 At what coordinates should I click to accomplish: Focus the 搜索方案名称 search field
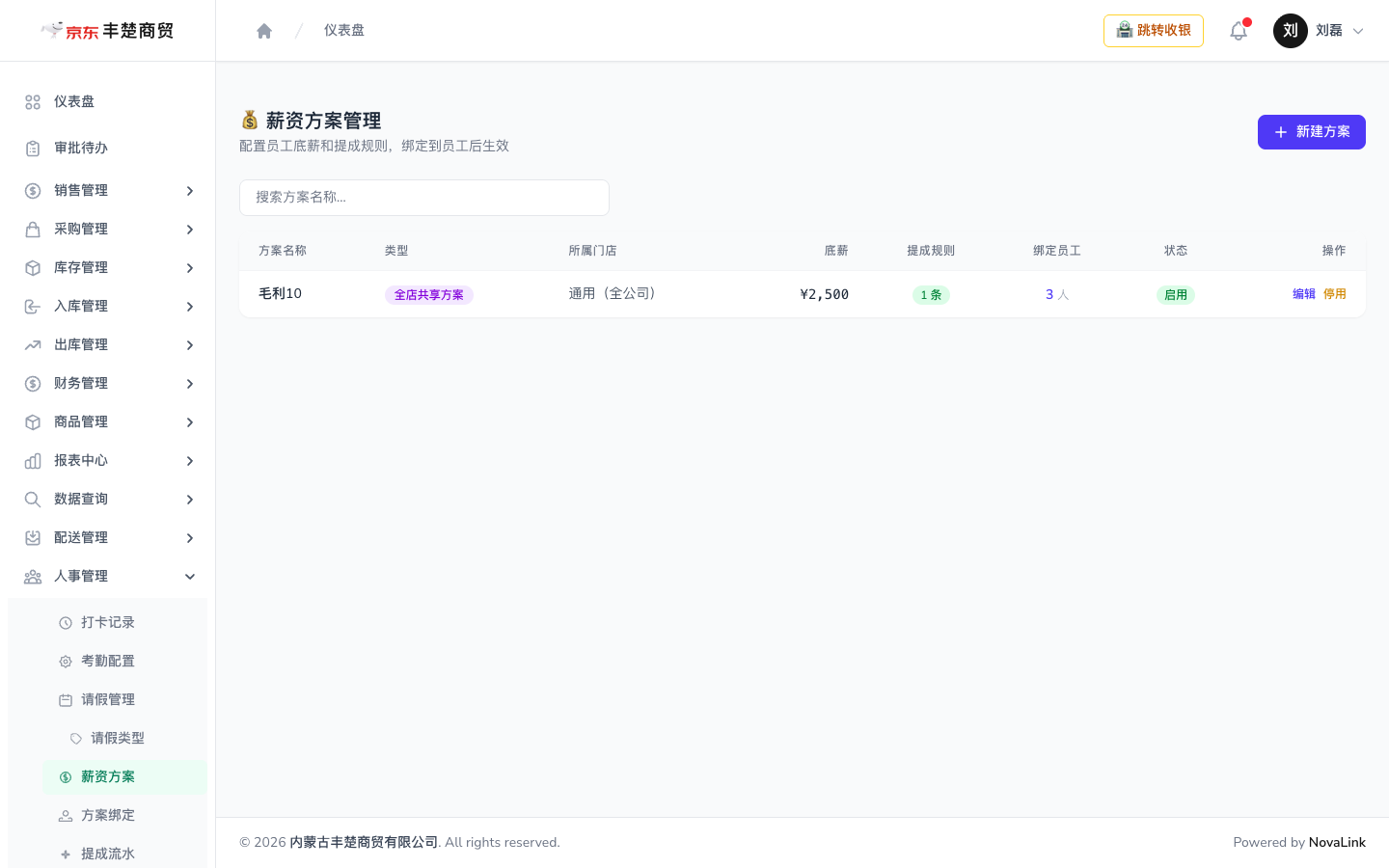pos(424,198)
